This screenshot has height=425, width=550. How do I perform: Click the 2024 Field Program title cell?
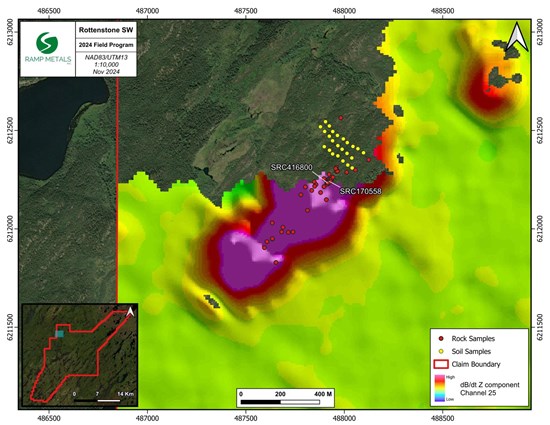pos(106,45)
